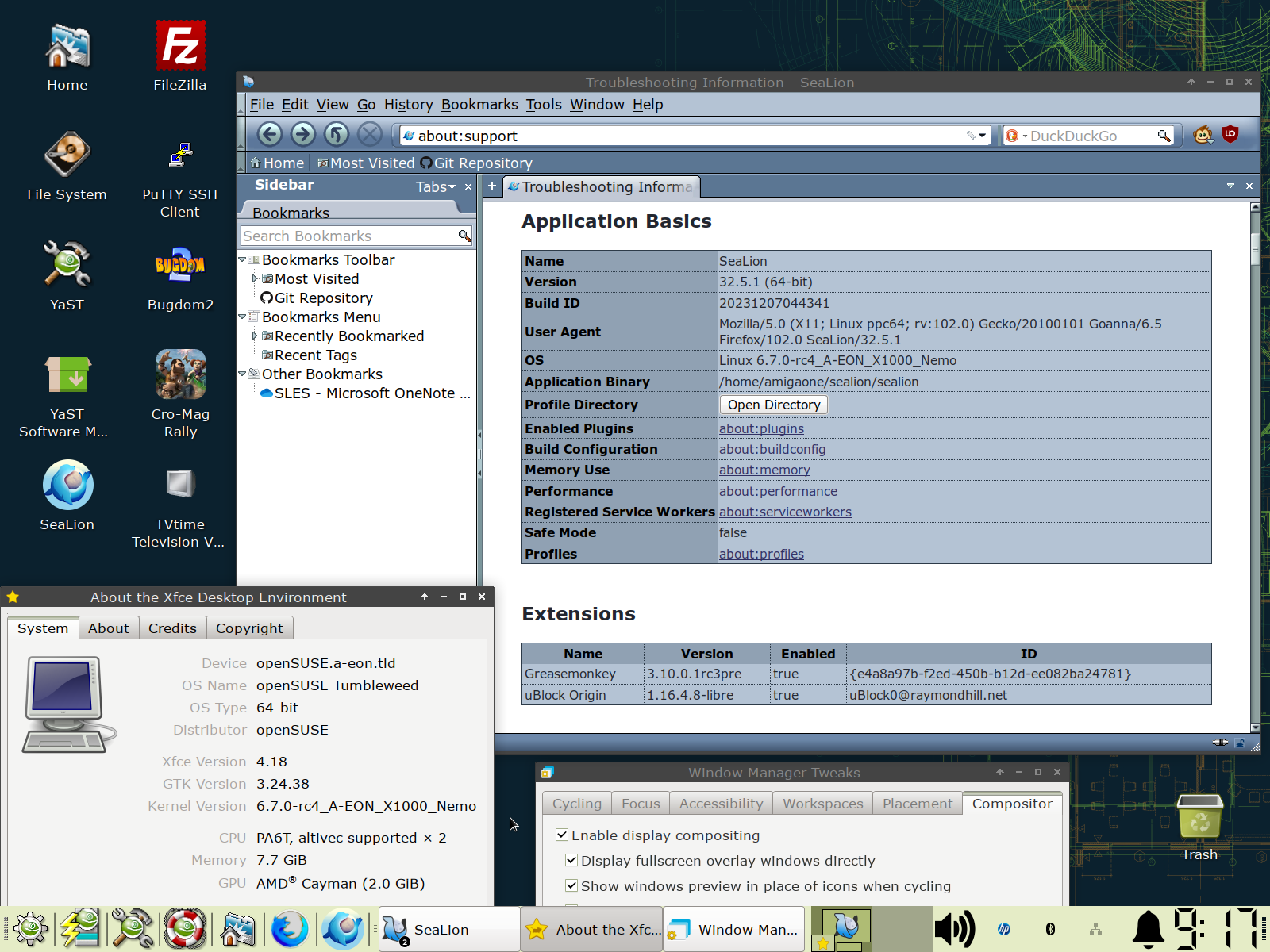Screen dimensions: 1270x952
Task: Select the File System desktop icon
Action: click(x=67, y=167)
